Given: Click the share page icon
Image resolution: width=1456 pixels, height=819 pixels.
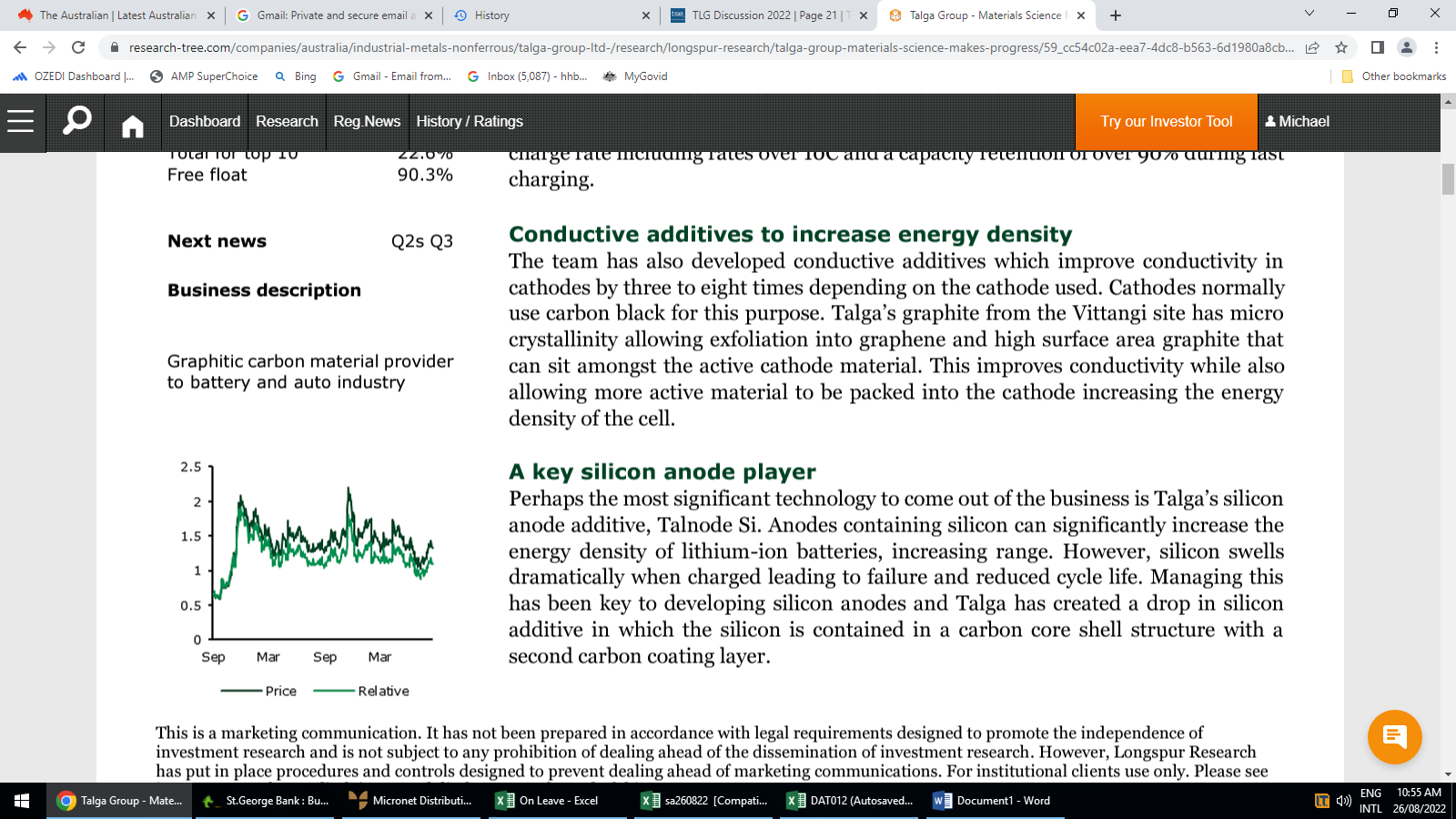Looking at the screenshot, I should click(1312, 47).
